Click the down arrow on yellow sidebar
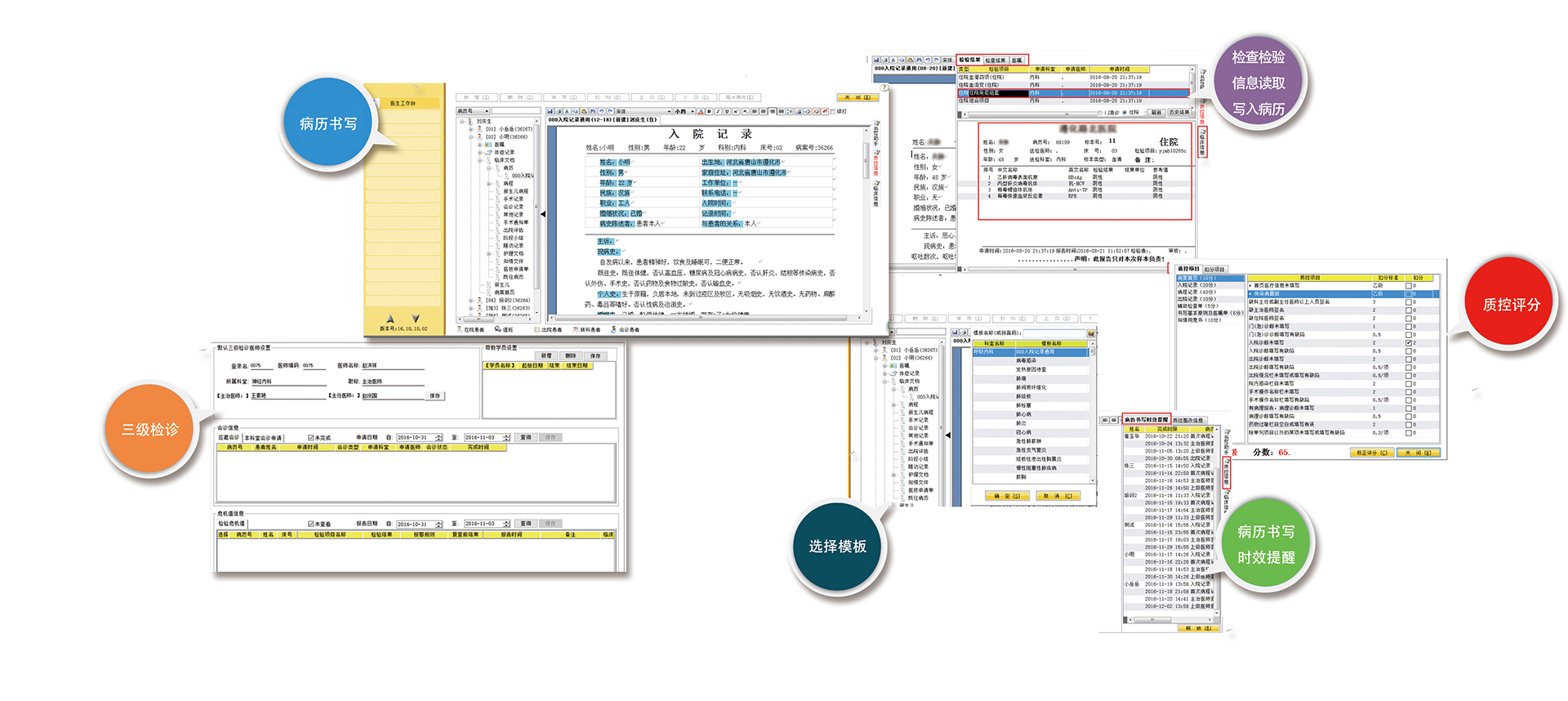 (416, 318)
